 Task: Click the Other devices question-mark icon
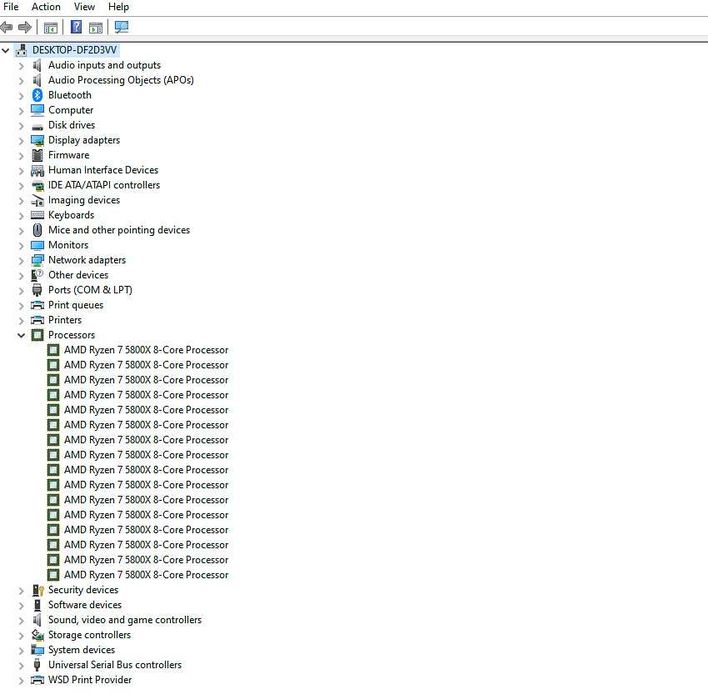tap(37, 275)
